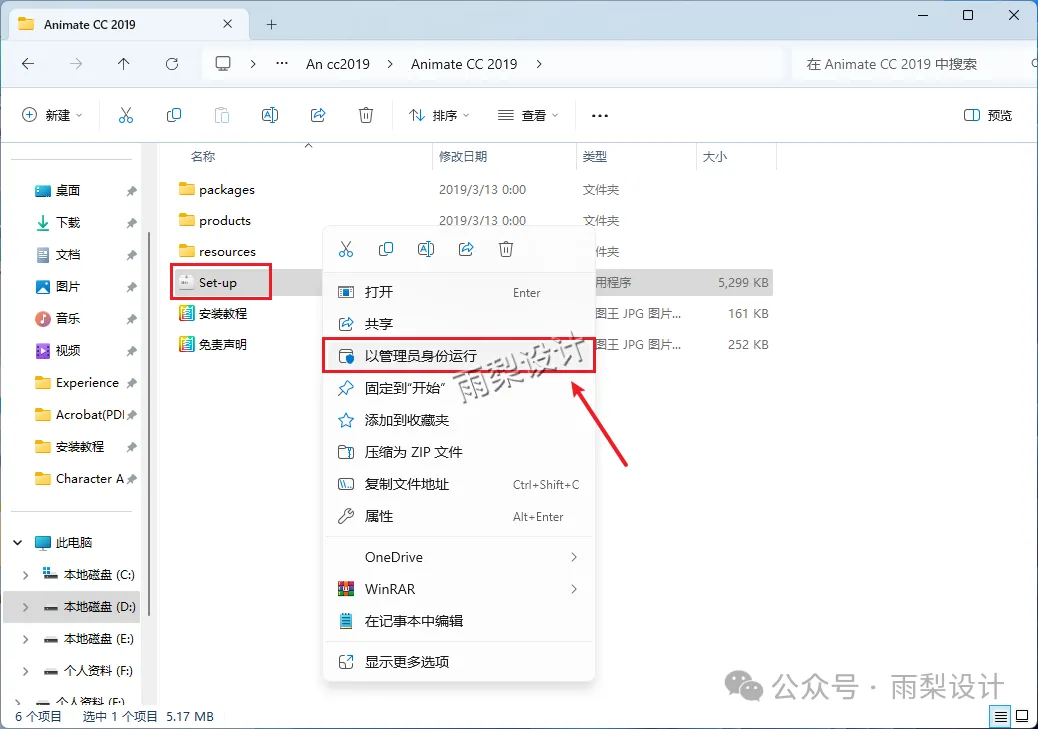The width and height of the screenshot is (1038, 729).
Task: Choose 共享 in the context menu
Action: point(459,324)
